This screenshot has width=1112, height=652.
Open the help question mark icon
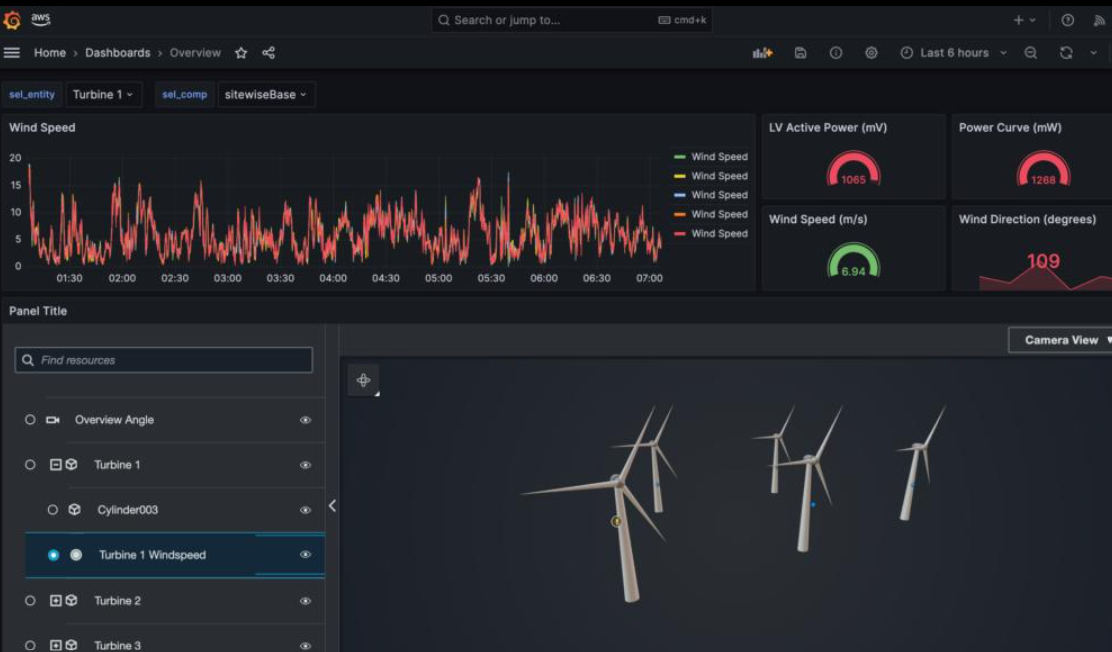[x=1067, y=20]
